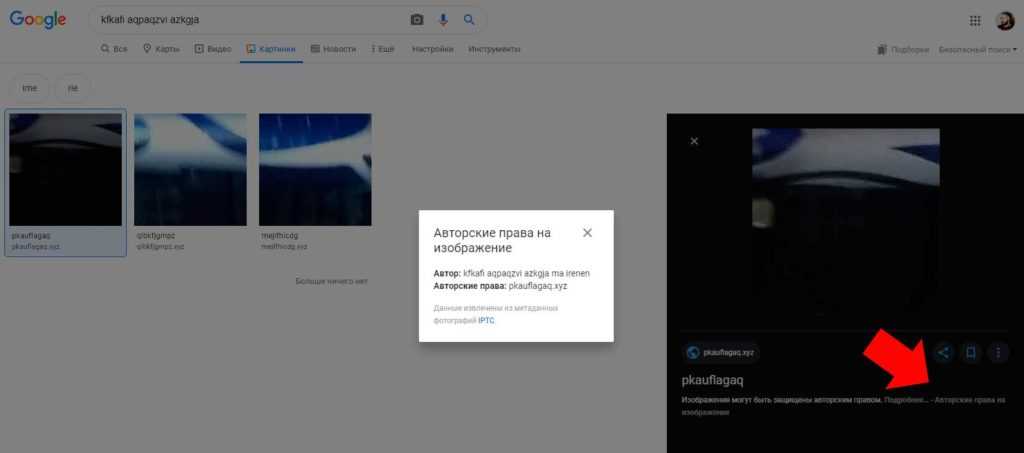Open the three-dot more options menu
The width and height of the screenshot is (1024, 453).
[x=999, y=352]
